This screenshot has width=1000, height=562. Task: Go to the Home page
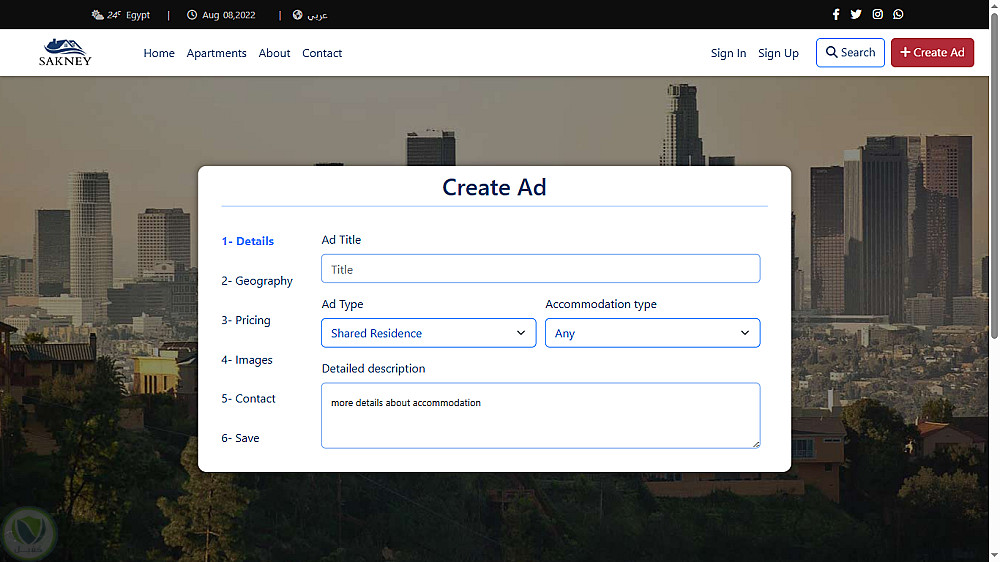[159, 53]
